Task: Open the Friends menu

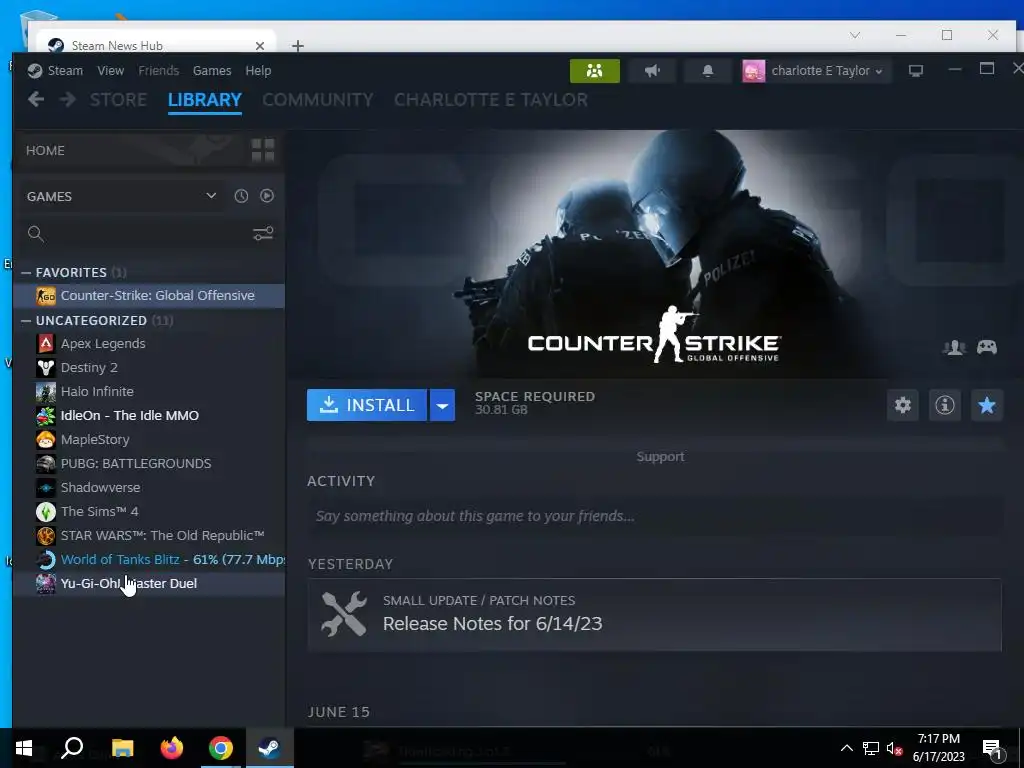Action: [159, 71]
